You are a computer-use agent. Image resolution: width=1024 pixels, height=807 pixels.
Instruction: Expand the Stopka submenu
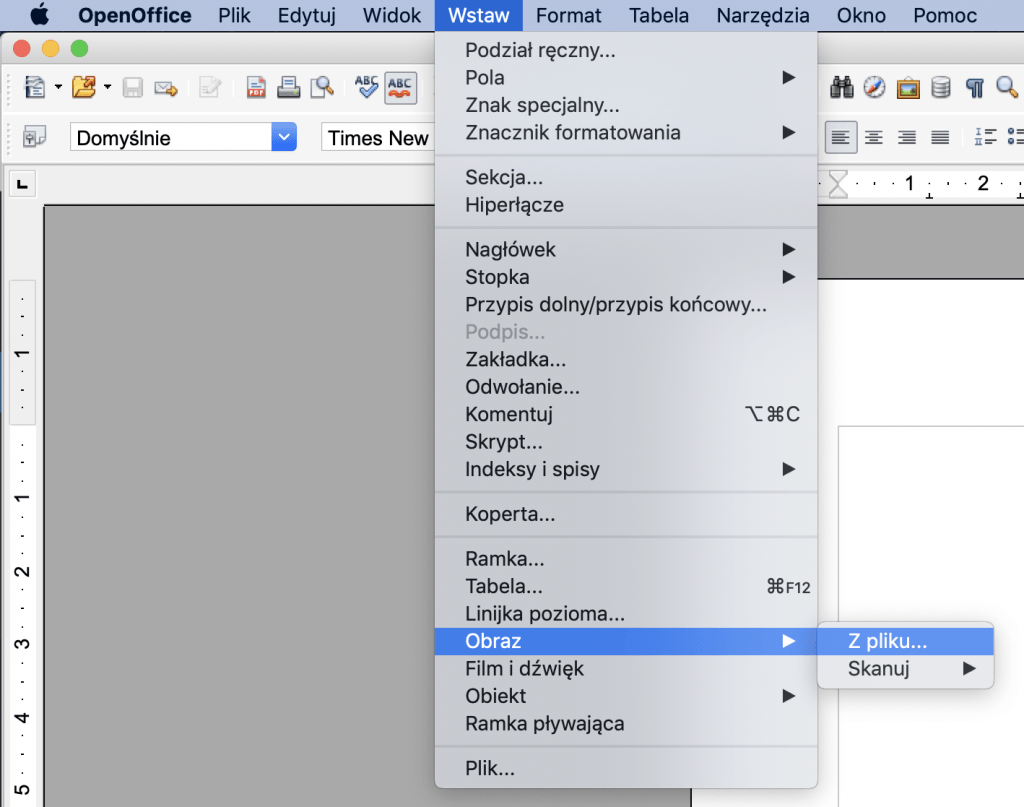[626, 277]
